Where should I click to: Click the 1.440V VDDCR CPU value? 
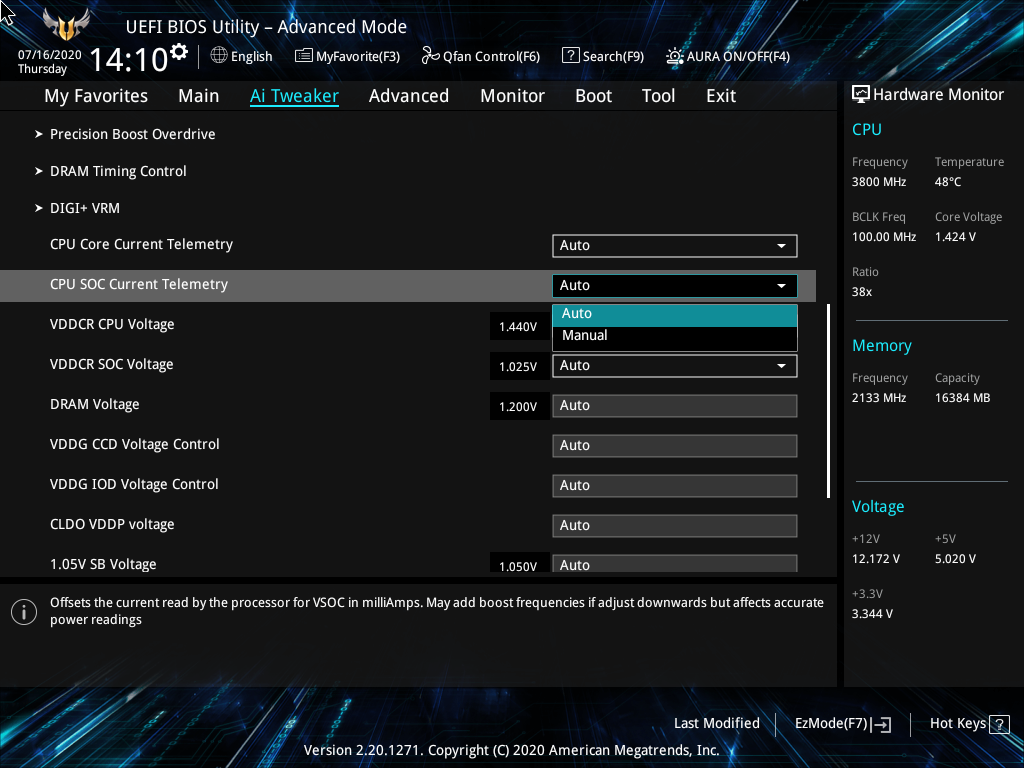point(518,327)
